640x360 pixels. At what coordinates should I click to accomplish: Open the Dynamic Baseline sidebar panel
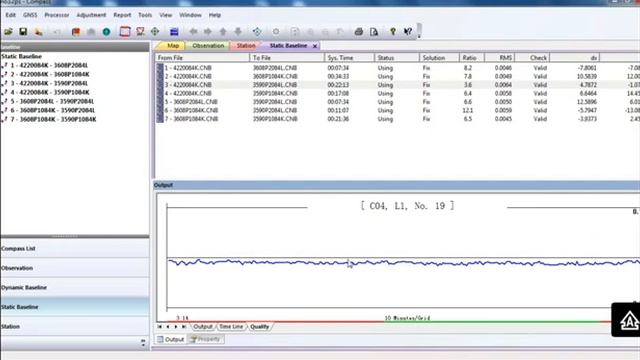tap(75, 287)
